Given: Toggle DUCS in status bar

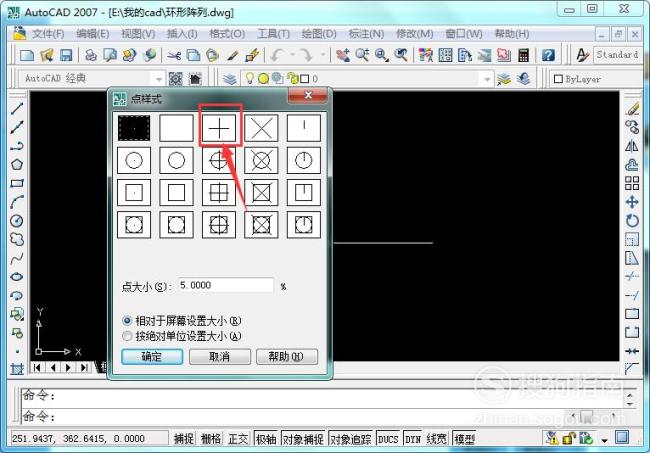Looking at the screenshot, I should [388, 439].
